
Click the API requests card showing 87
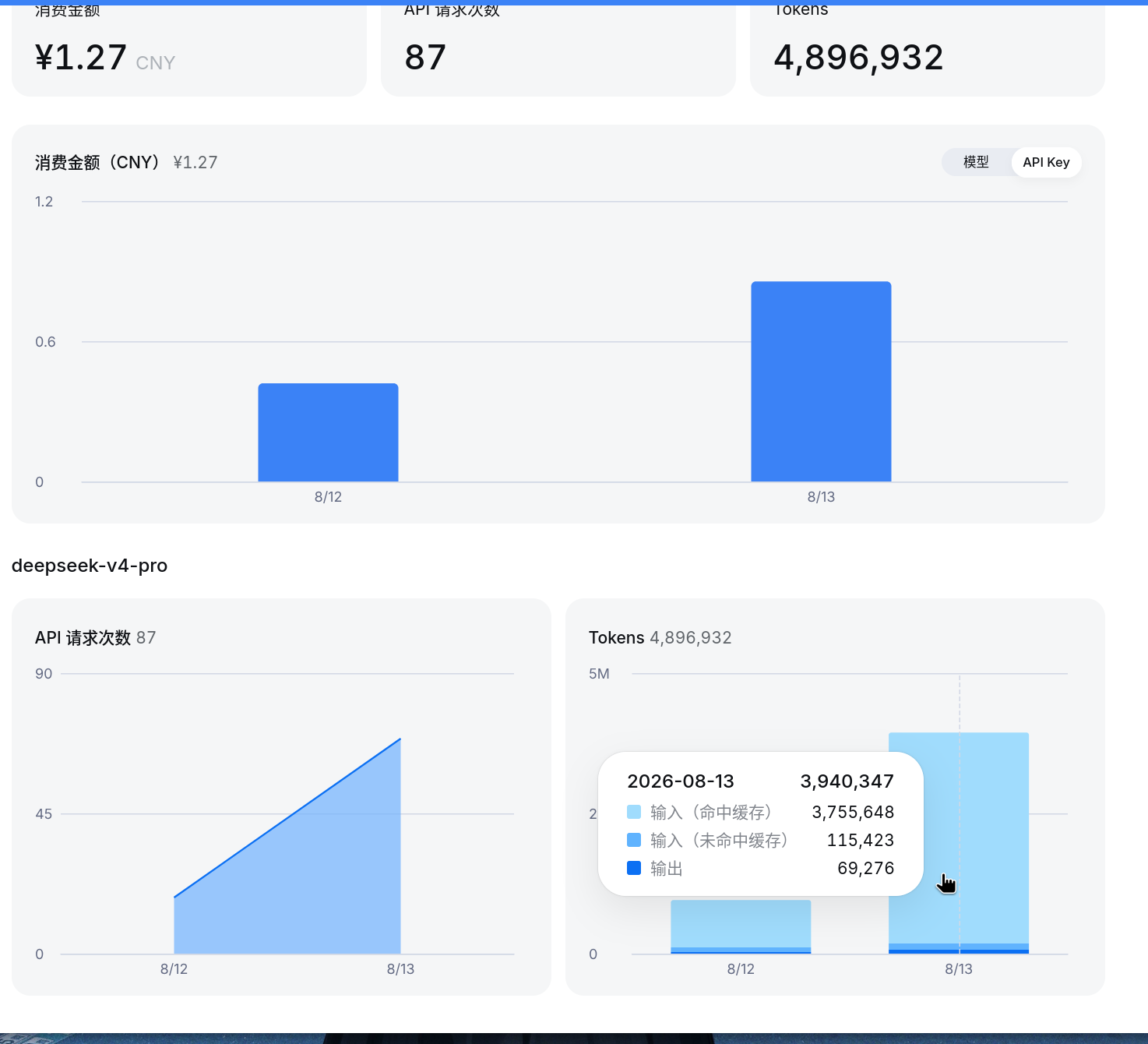tap(558, 48)
